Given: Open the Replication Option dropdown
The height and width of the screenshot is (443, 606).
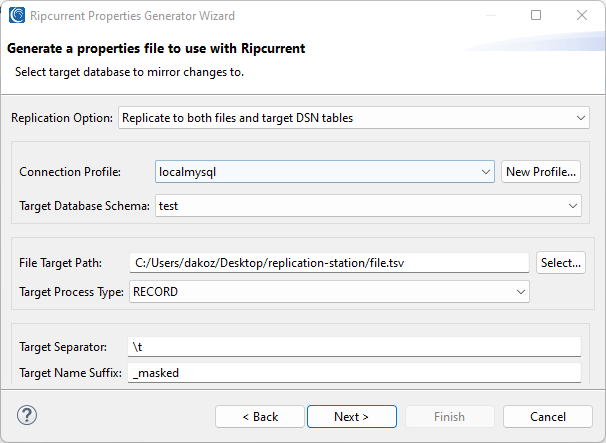Looking at the screenshot, I should tap(353, 118).
